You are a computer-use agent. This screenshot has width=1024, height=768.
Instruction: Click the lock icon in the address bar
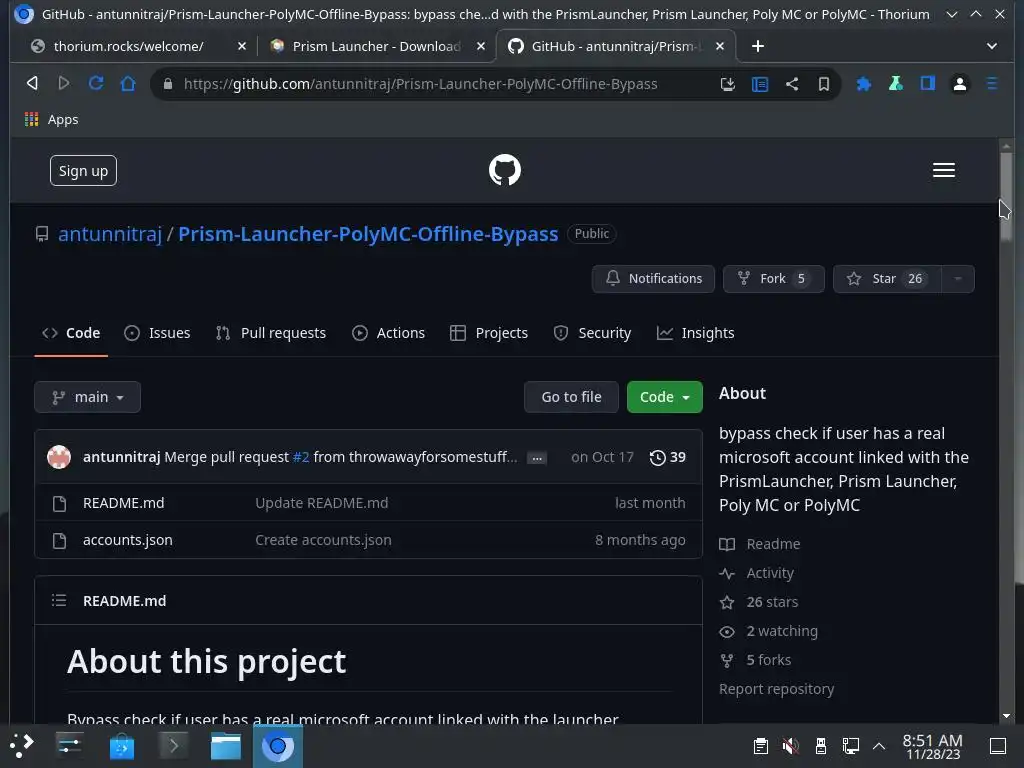168,84
